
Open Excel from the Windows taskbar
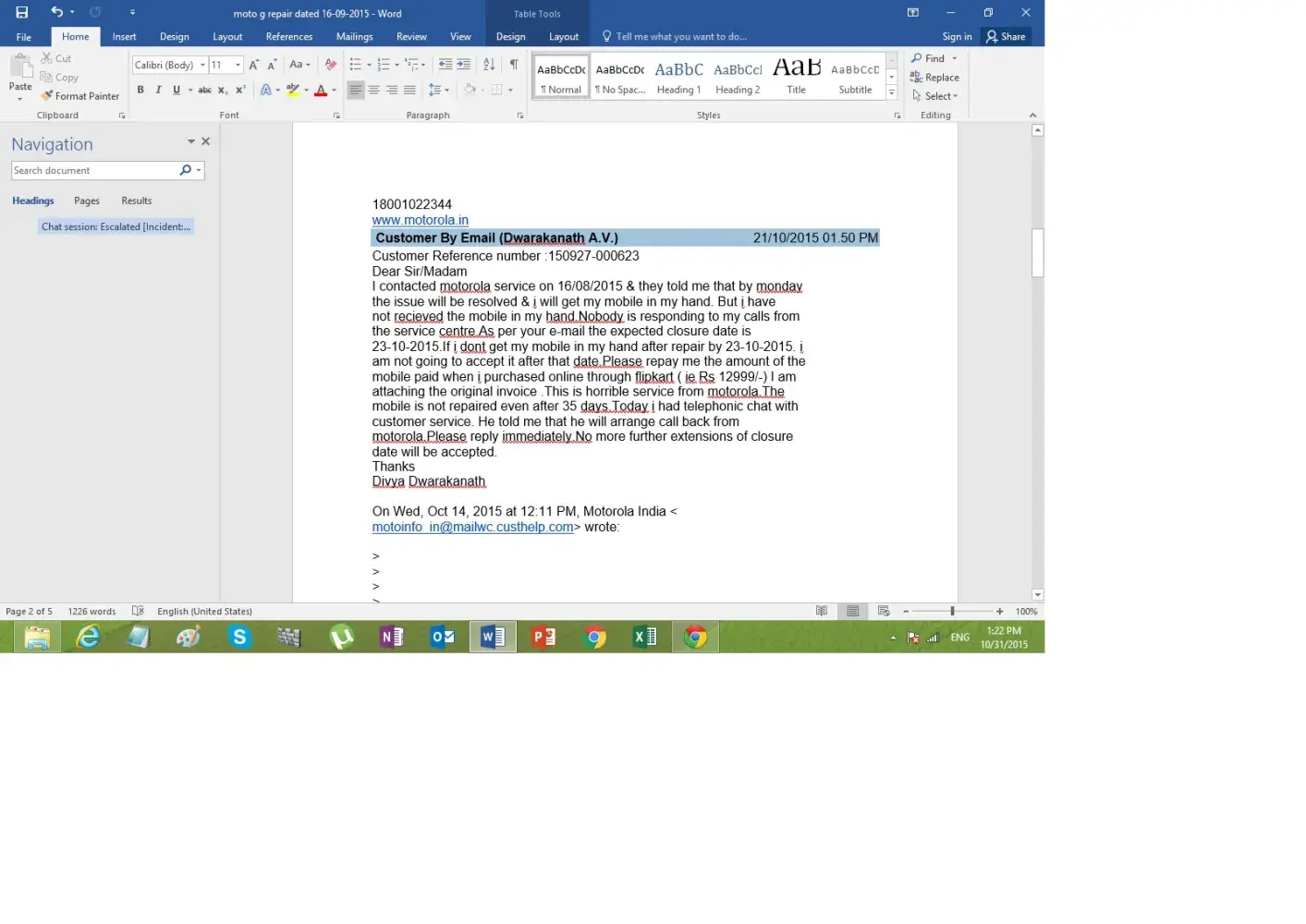point(644,637)
